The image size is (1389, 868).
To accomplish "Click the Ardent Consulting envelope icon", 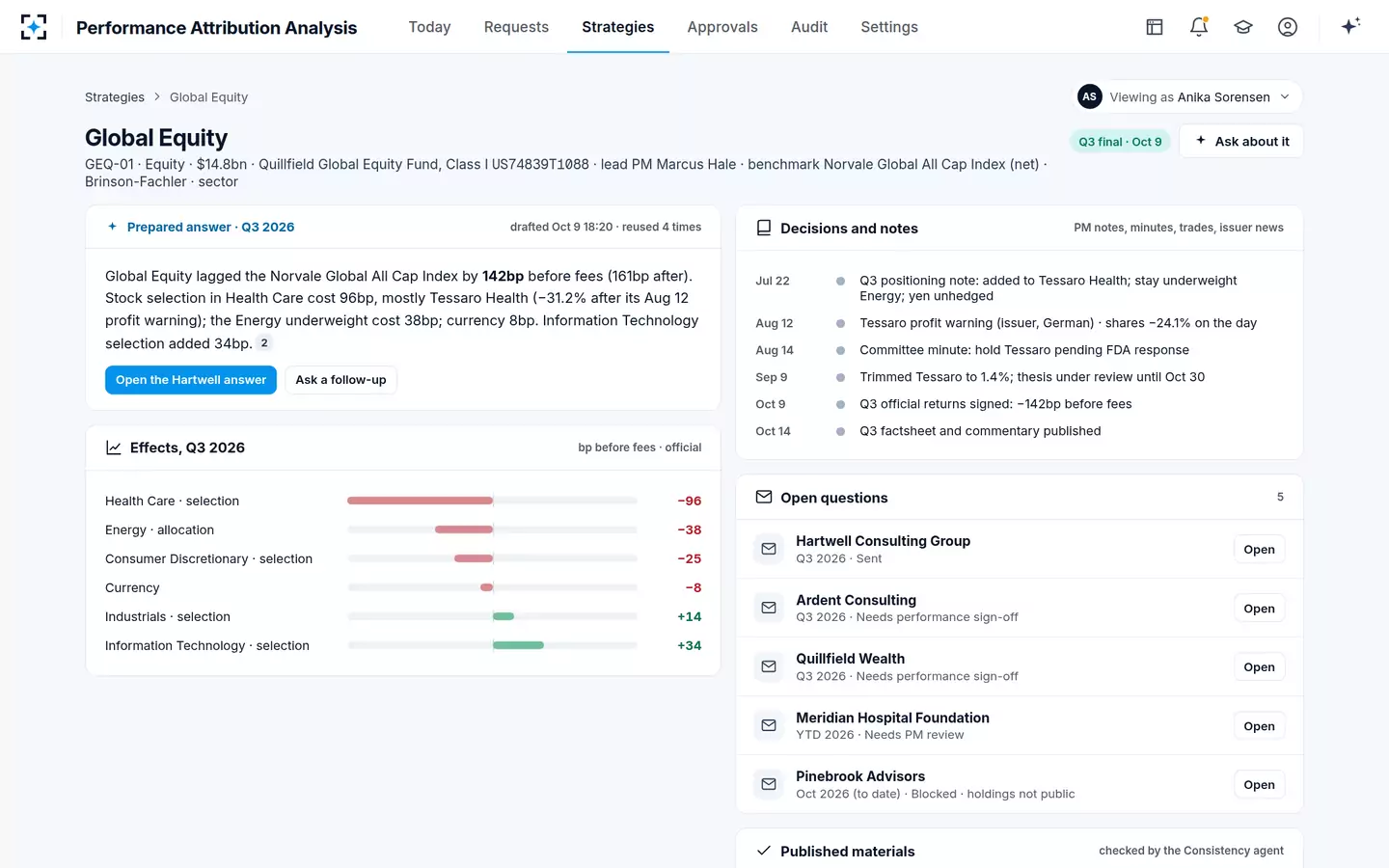I will point(769,608).
